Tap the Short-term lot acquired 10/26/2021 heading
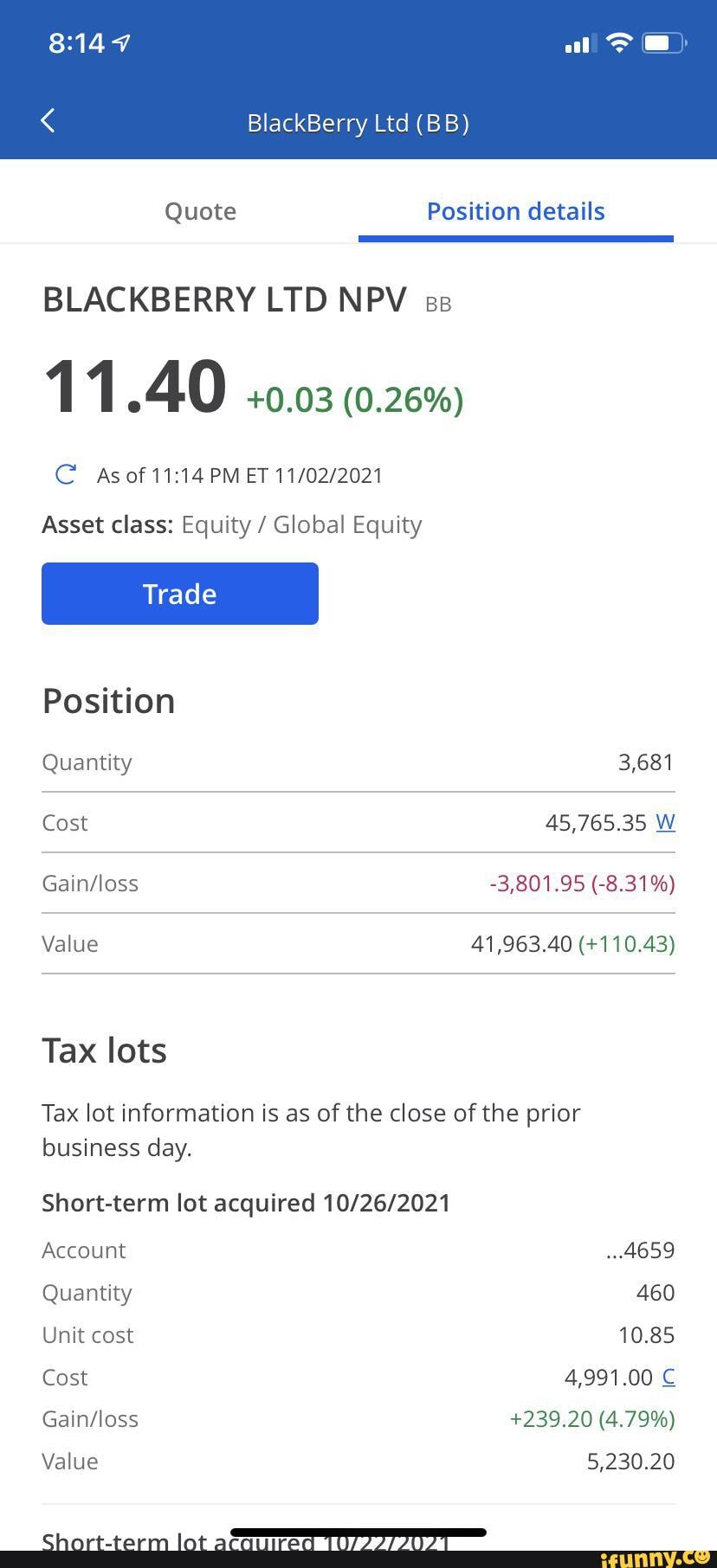Viewport: 717px width, 1568px height. tap(246, 1203)
